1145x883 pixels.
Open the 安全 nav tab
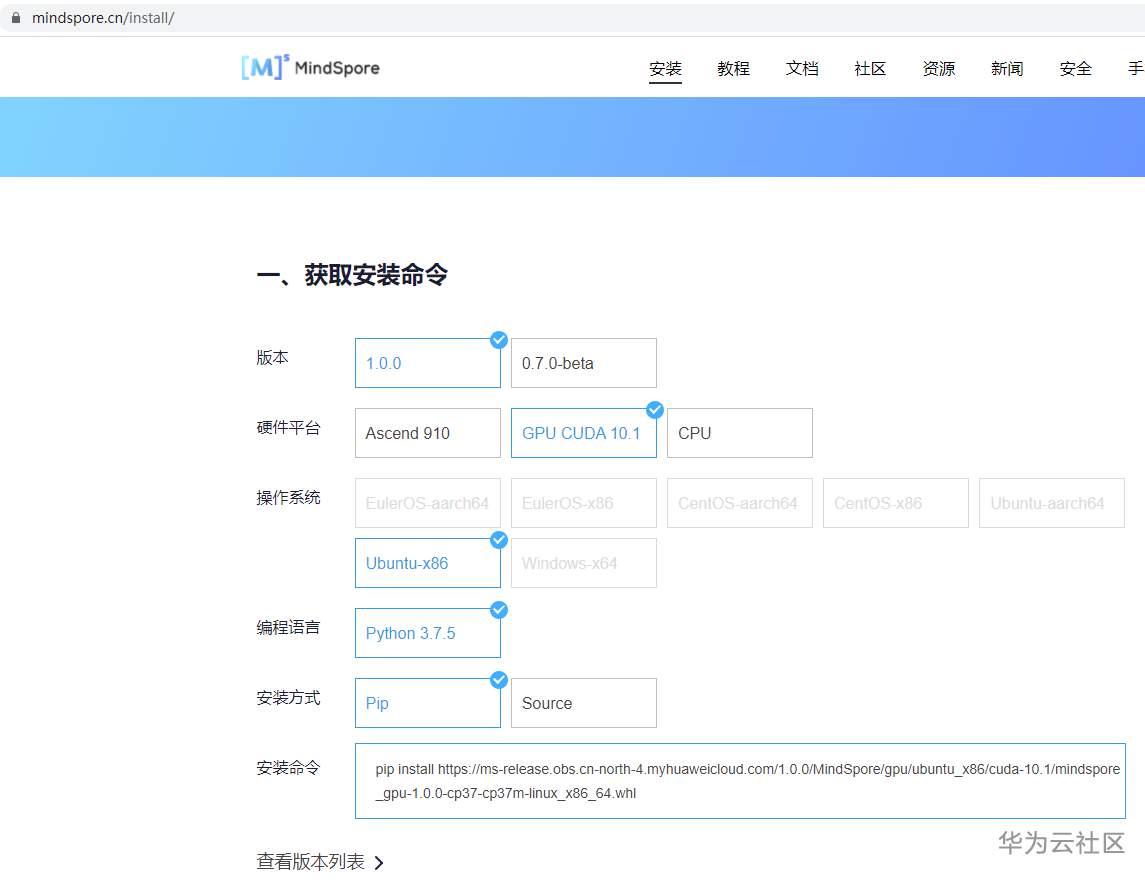click(x=1076, y=69)
